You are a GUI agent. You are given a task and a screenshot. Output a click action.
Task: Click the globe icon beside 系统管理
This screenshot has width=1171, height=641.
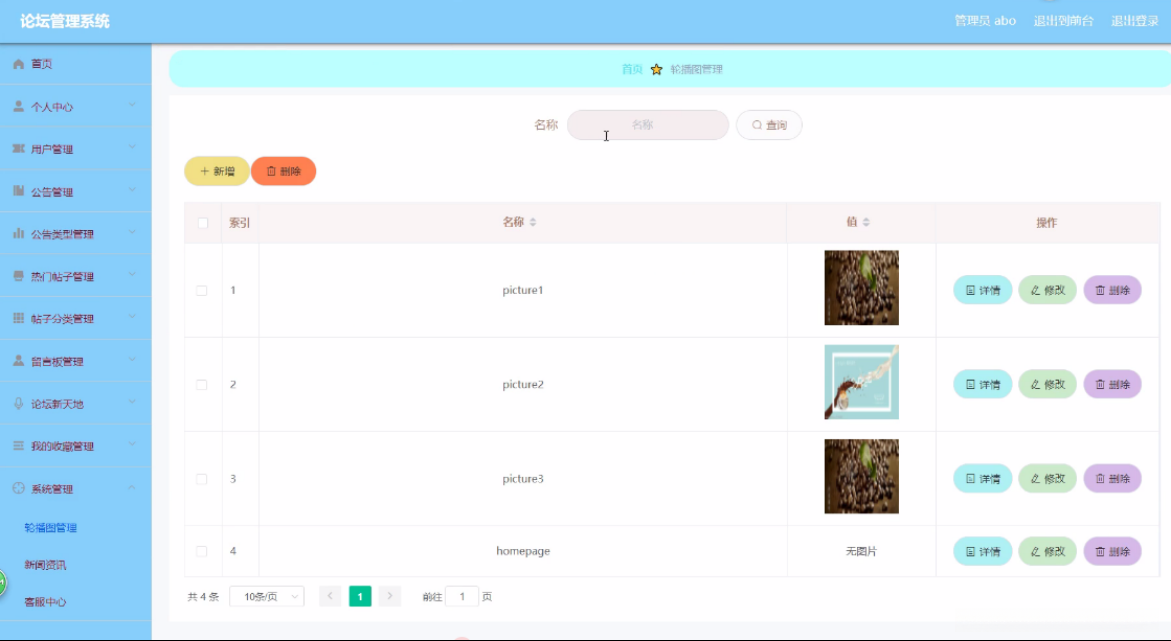pyautogui.click(x=19, y=489)
